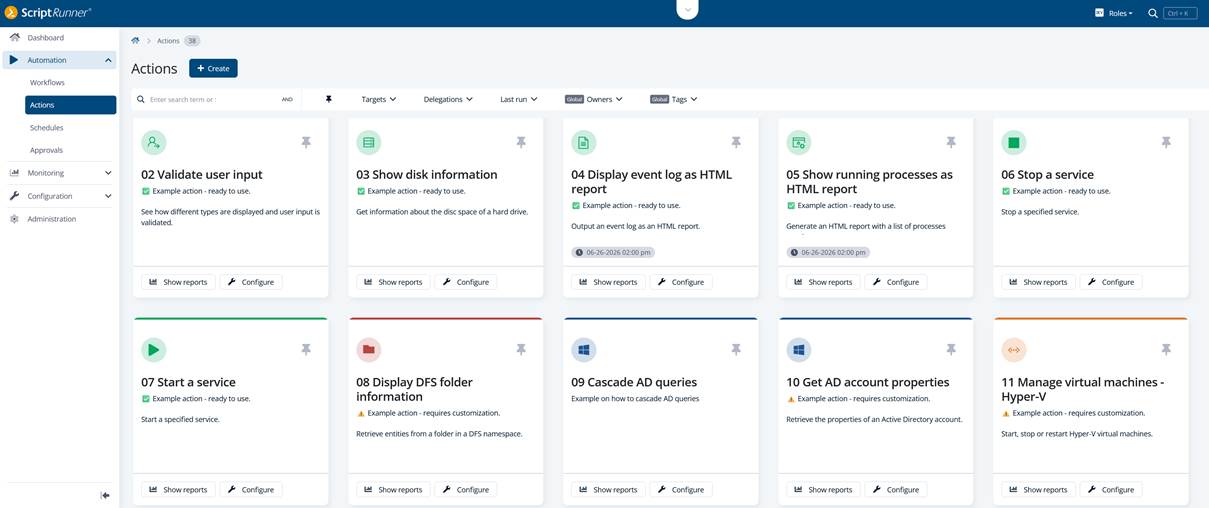1209x508 pixels.
Task: Click the Ctrl + K shortcut box
Action: click(1180, 13)
